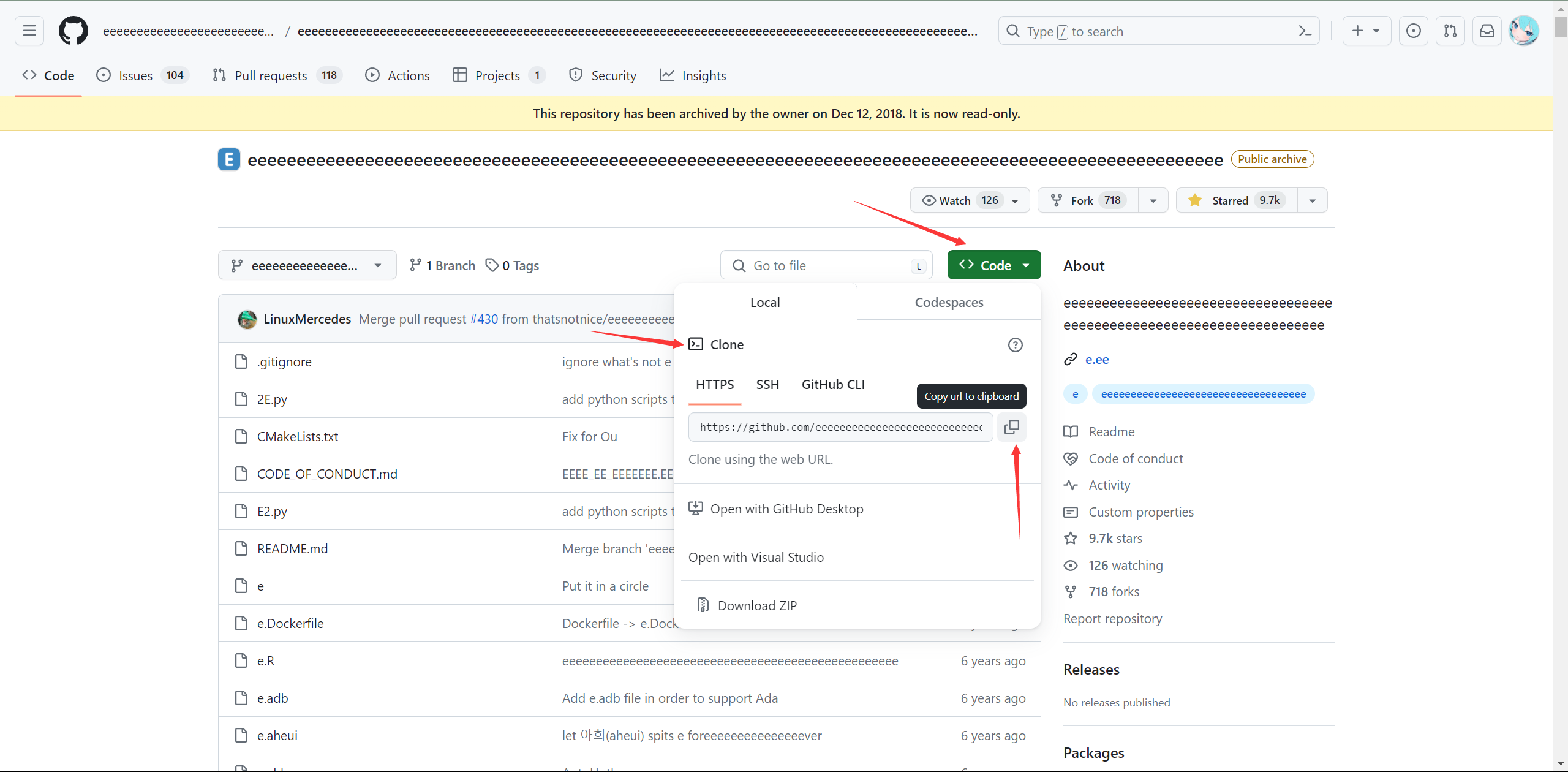Open the e.ee website link
Screen dimensions: 1568x772
1096,360
